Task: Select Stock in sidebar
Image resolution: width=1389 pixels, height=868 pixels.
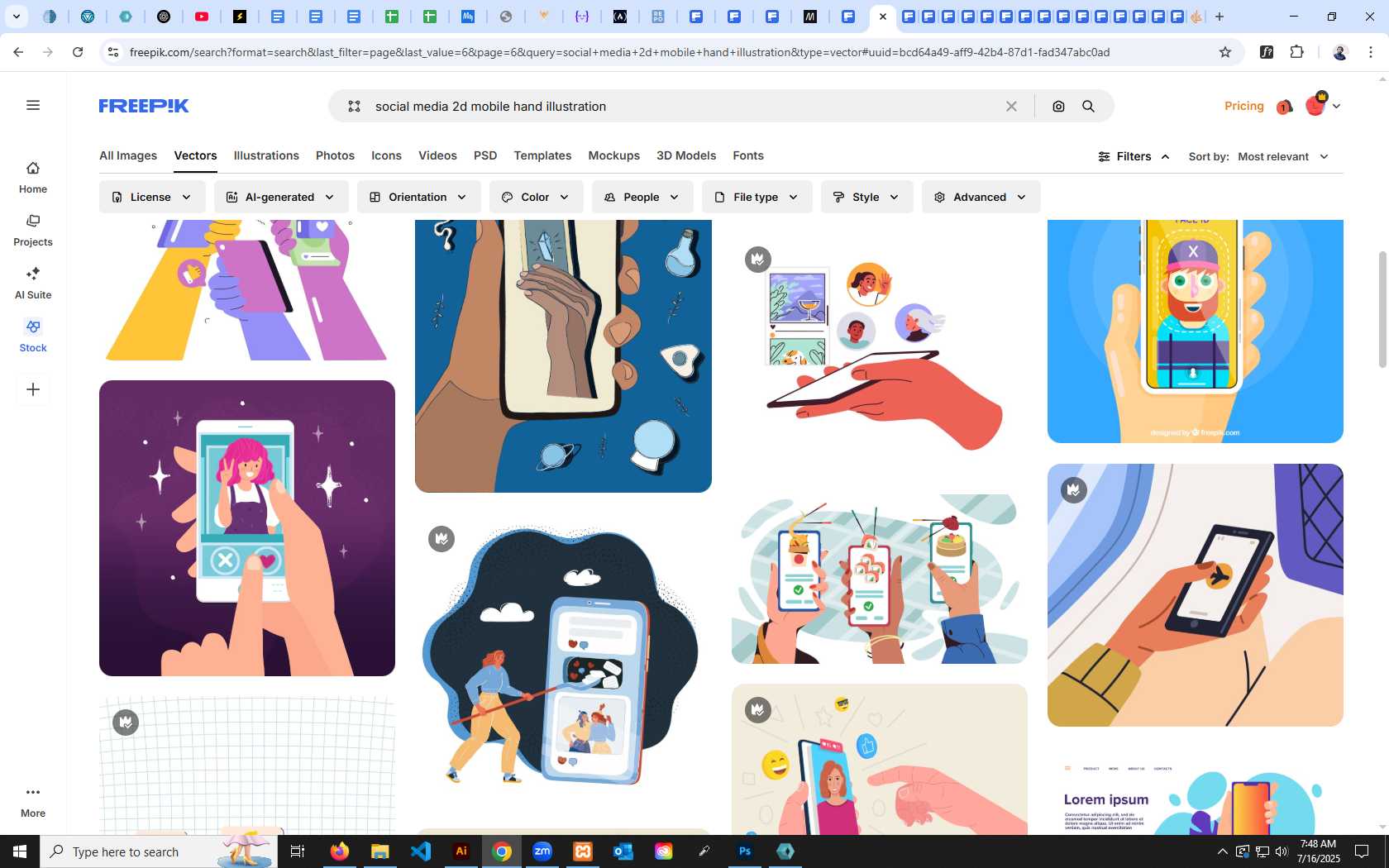Action: (33, 336)
